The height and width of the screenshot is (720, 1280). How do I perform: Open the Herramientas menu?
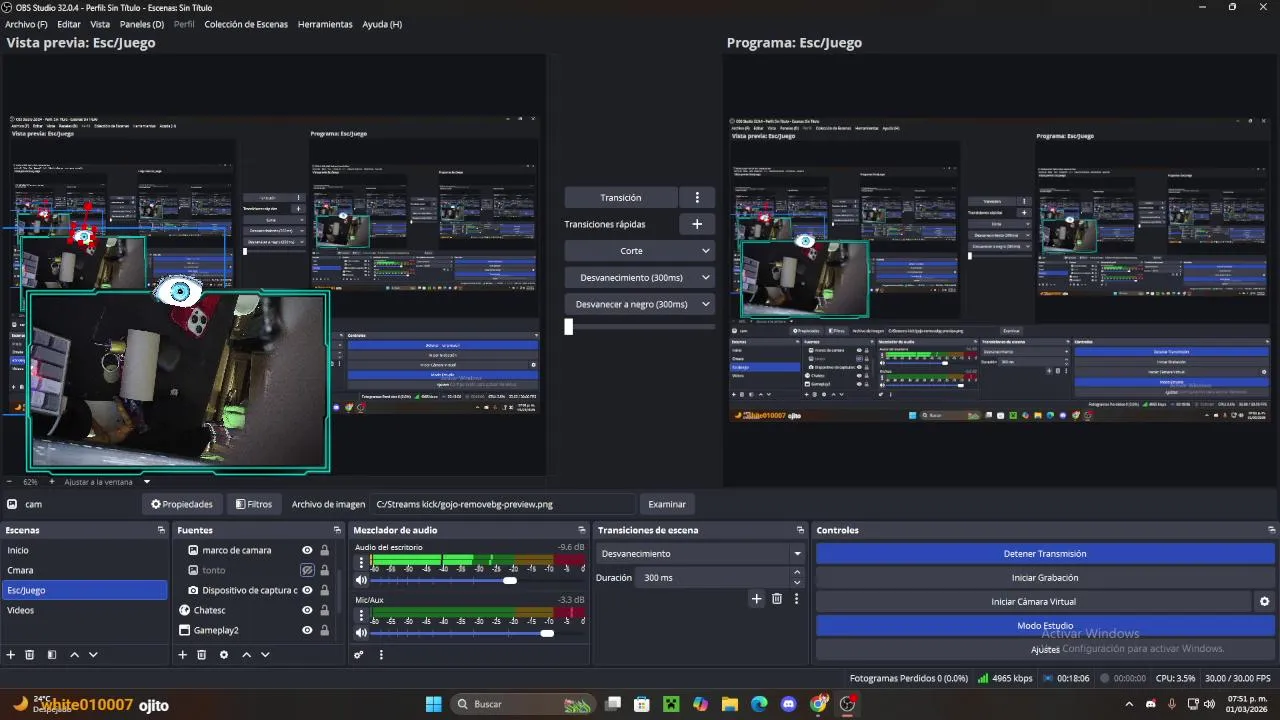point(325,24)
